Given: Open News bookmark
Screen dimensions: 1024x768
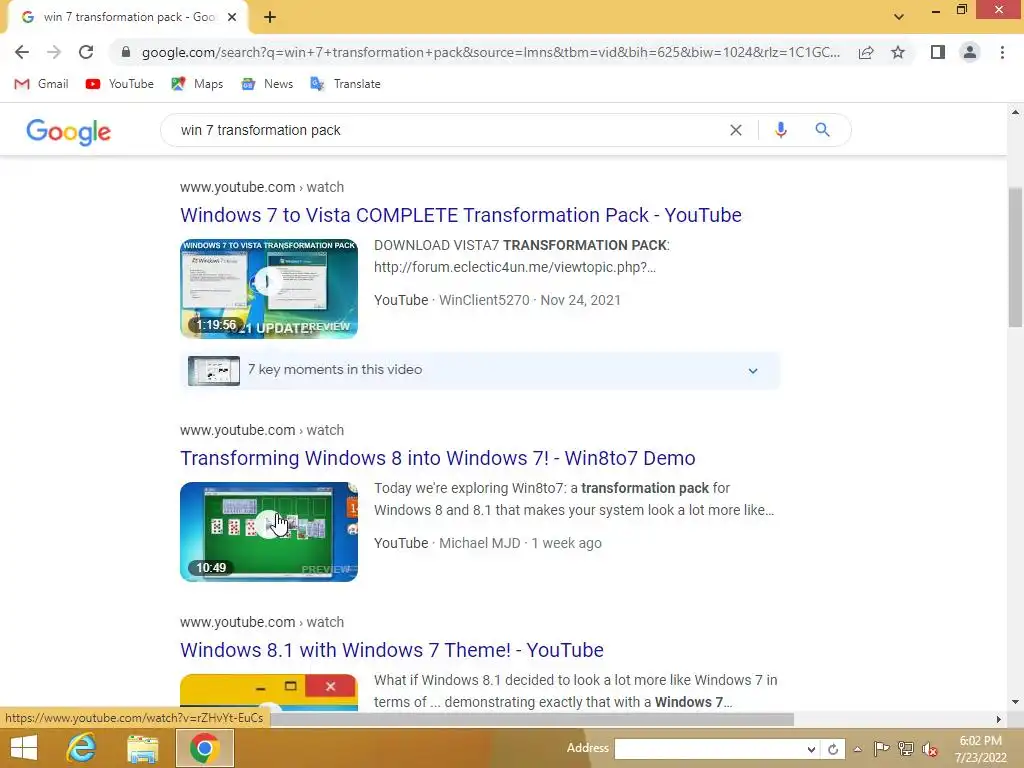Looking at the screenshot, I should [266, 84].
